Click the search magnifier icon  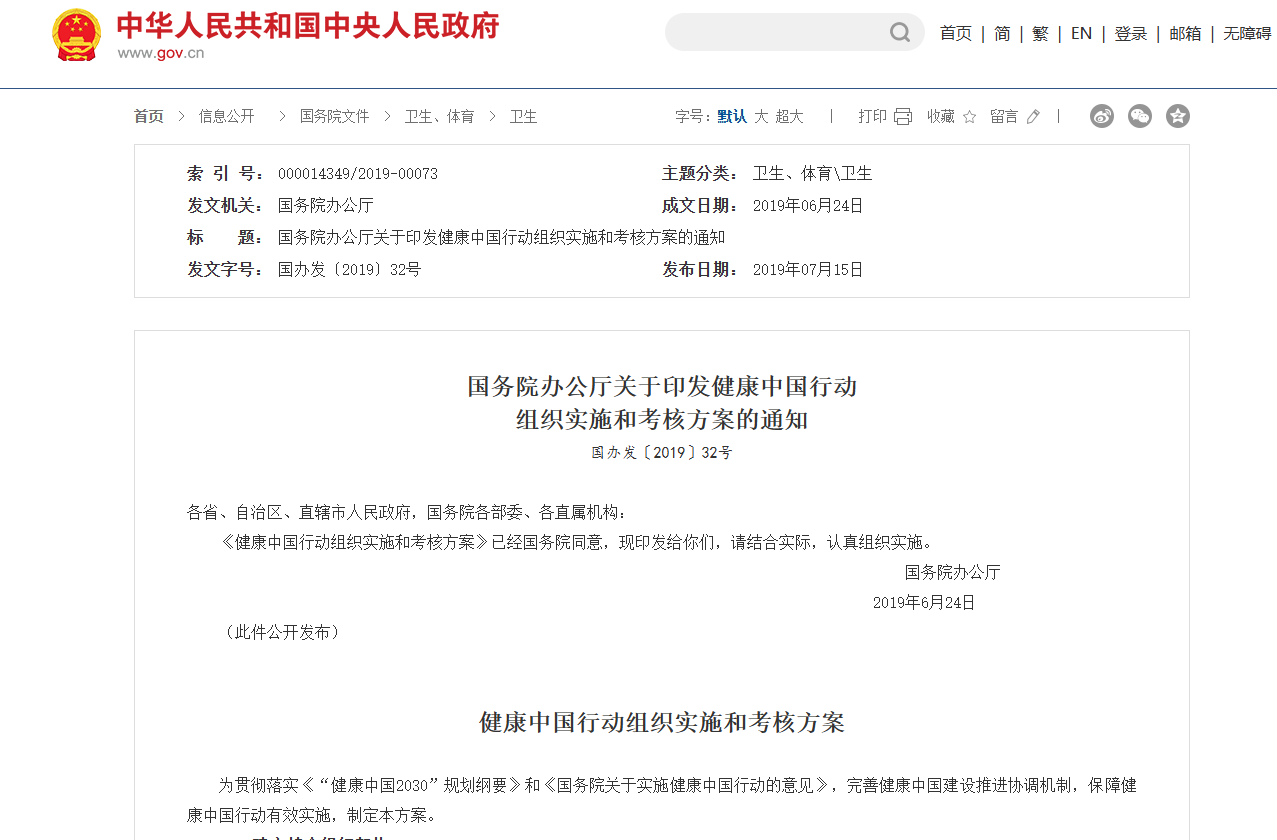tap(900, 33)
